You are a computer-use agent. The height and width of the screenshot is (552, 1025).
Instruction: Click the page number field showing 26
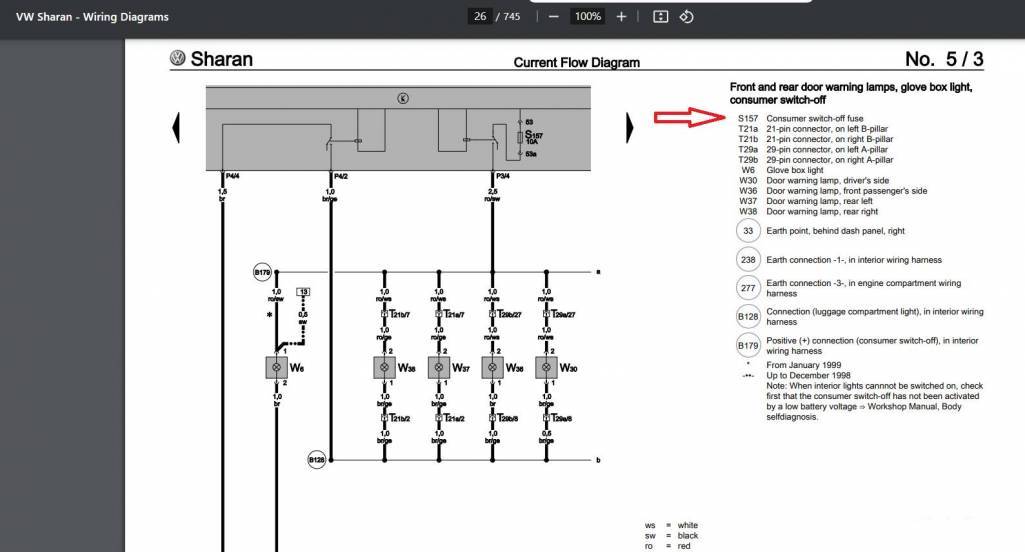click(481, 17)
